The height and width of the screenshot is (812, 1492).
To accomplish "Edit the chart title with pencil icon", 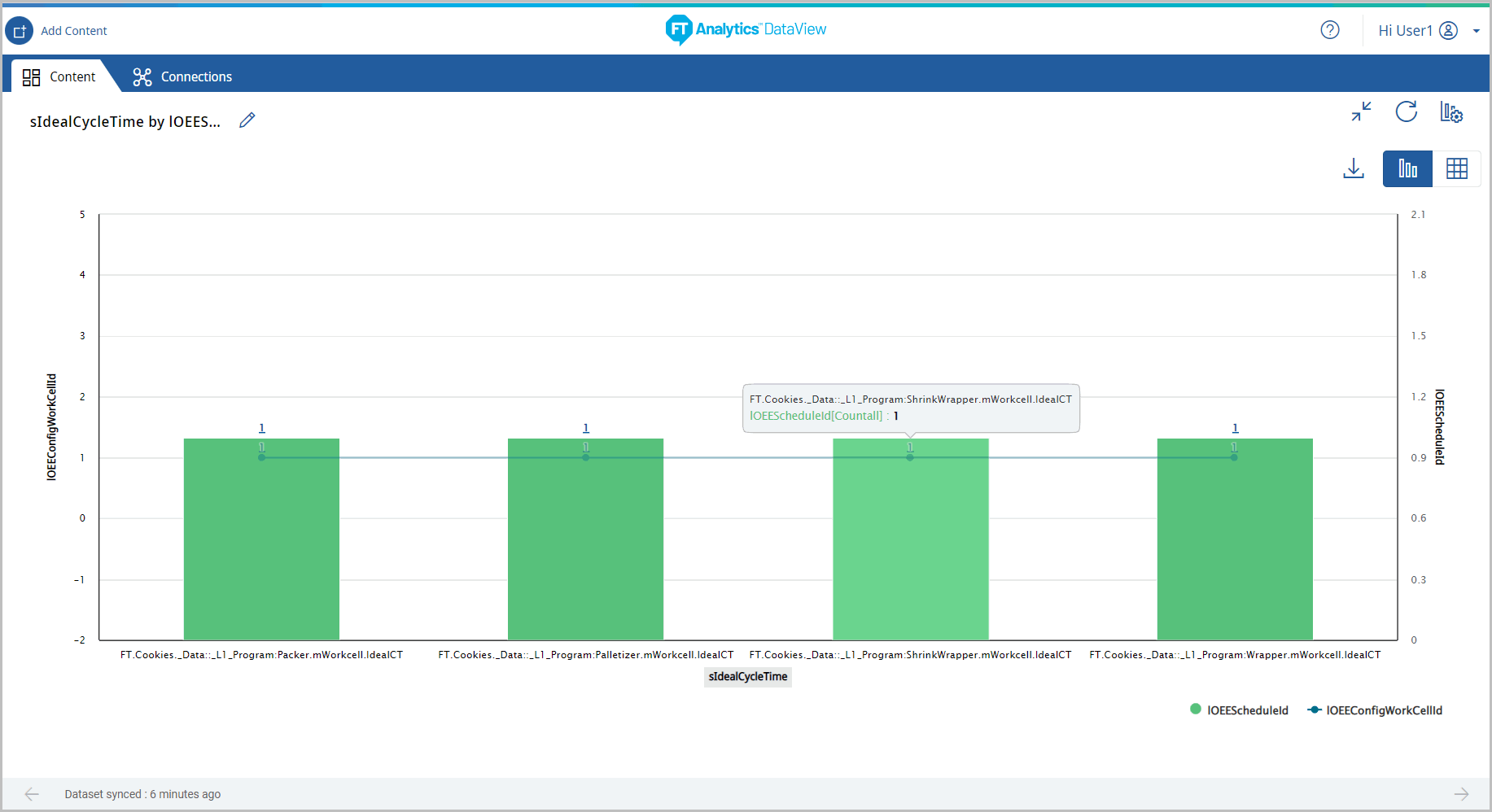I will [x=247, y=120].
